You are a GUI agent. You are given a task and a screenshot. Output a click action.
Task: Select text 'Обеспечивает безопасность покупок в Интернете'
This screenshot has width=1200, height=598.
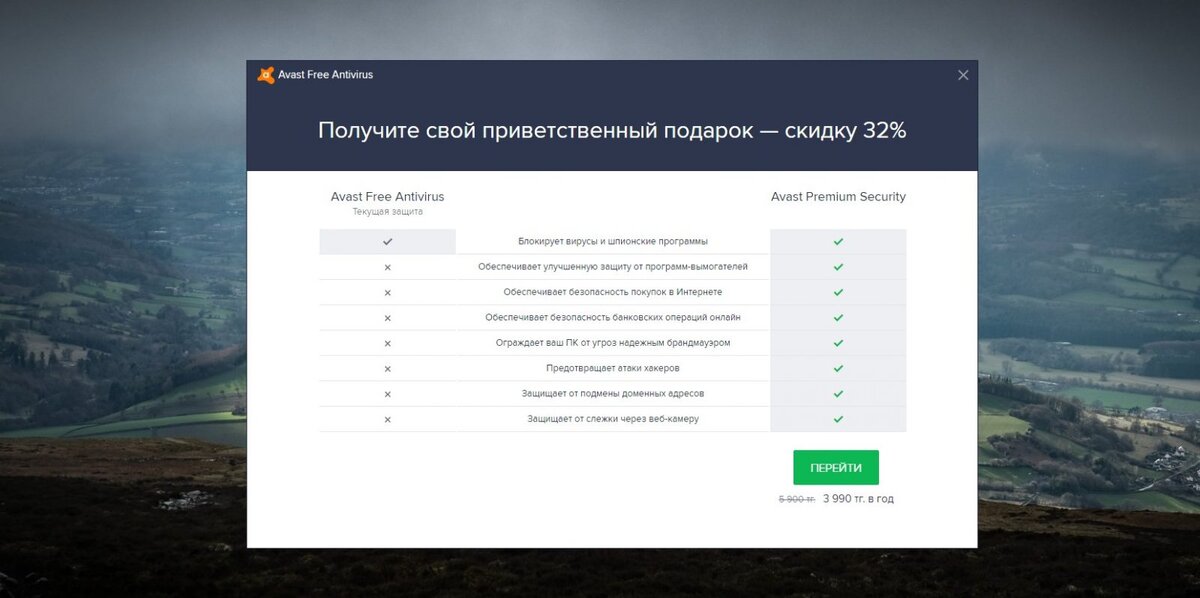613,292
